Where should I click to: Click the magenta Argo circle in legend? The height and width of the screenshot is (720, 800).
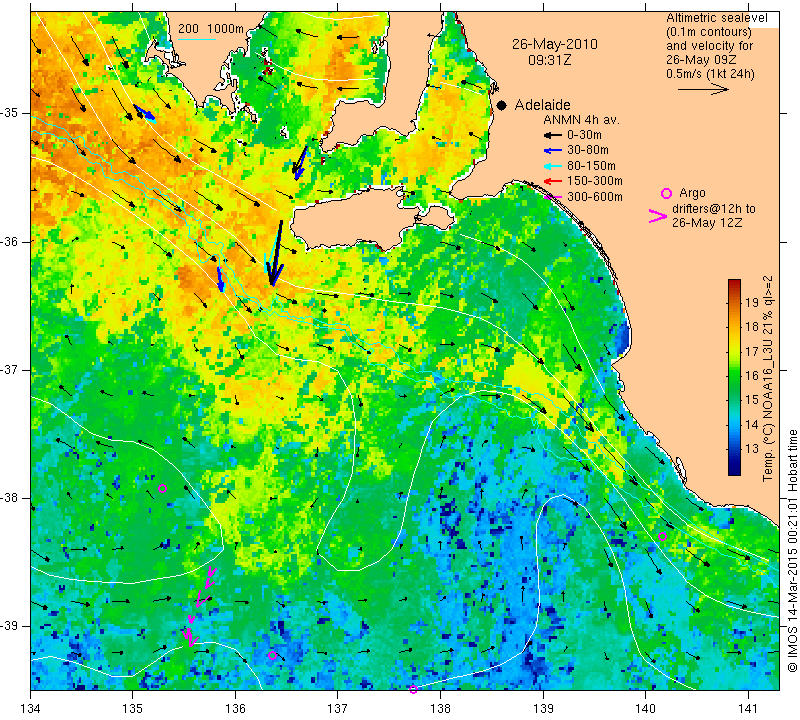pyautogui.click(x=666, y=193)
